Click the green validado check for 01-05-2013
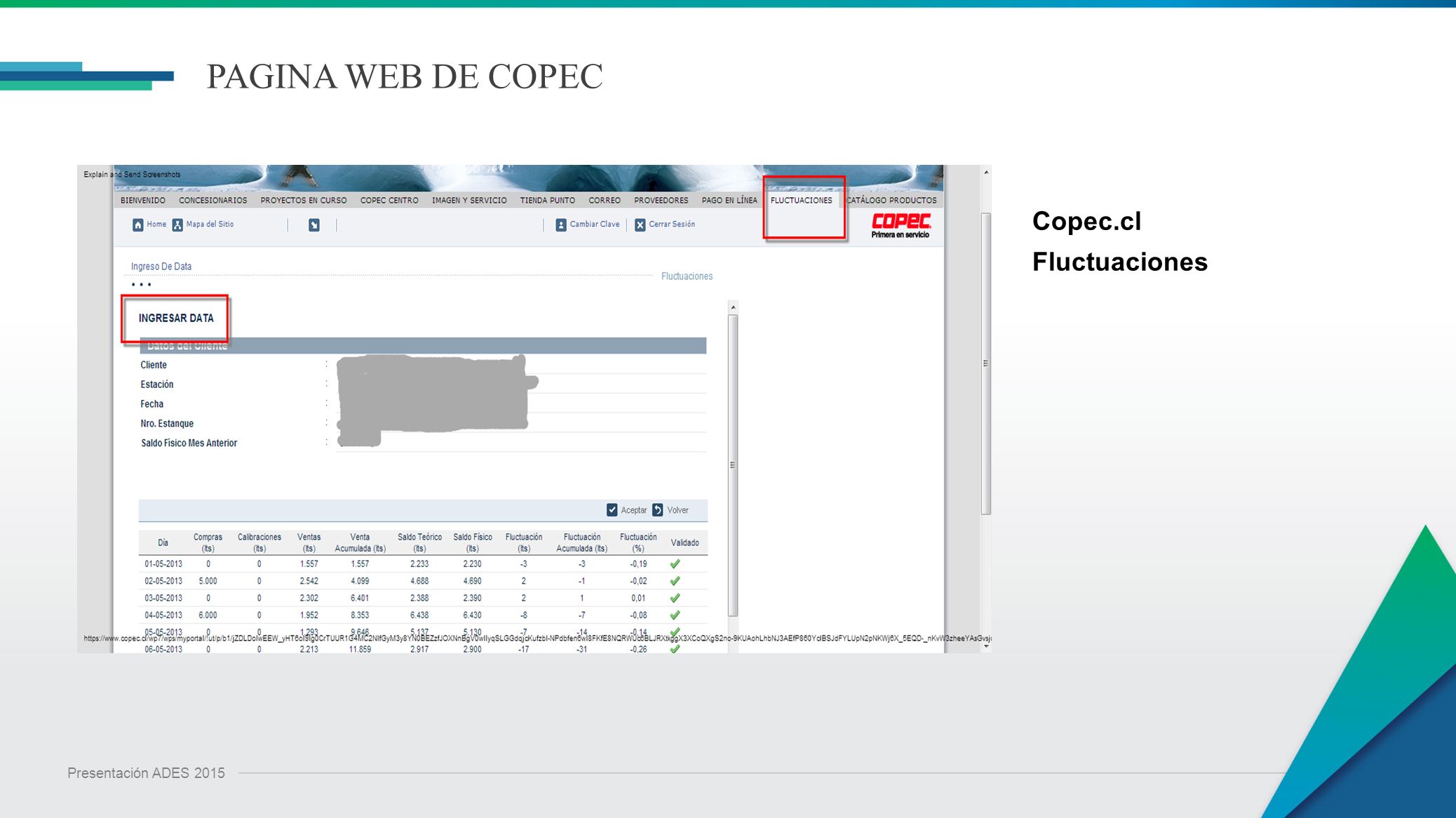The image size is (1456, 818). coord(675,564)
